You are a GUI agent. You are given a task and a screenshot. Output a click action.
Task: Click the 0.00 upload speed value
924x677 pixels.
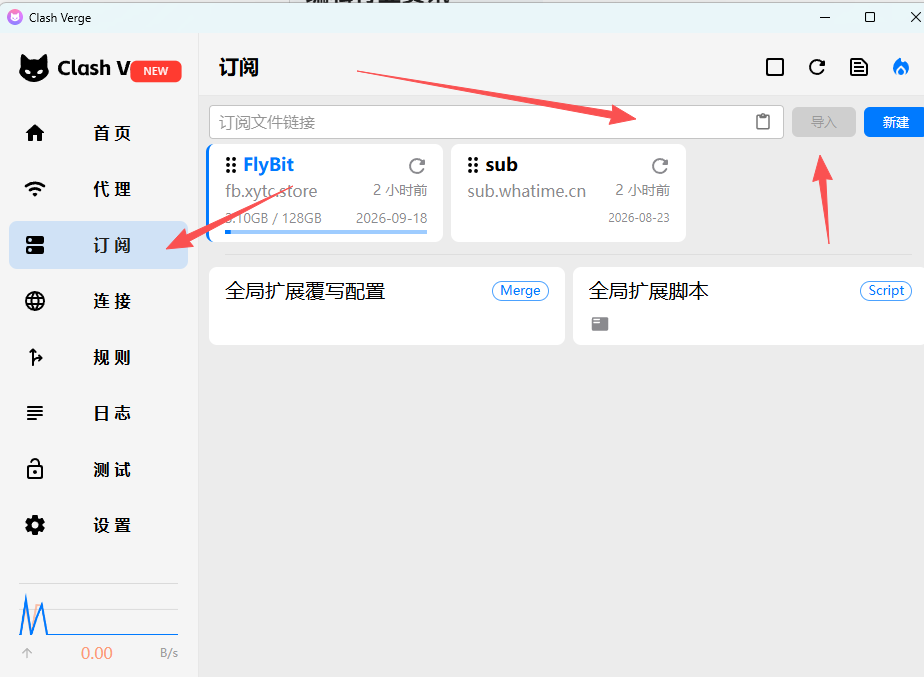[97, 653]
